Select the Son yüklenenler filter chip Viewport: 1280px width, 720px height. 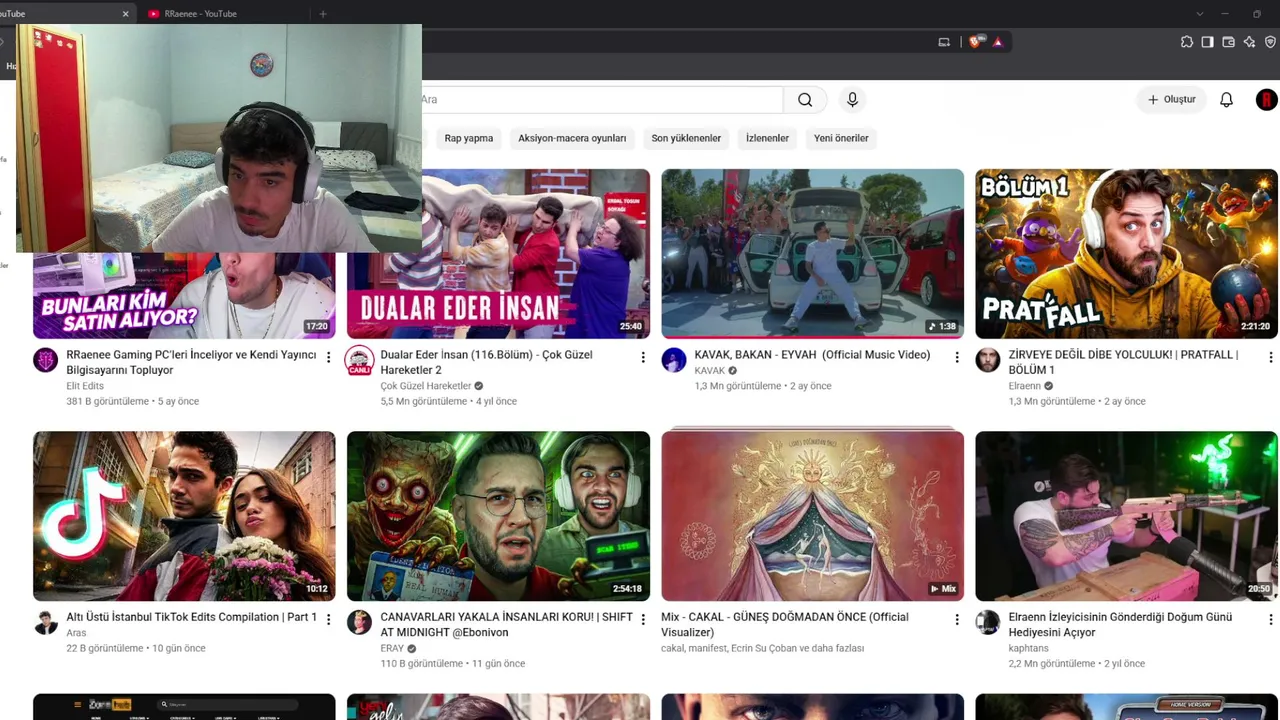[x=686, y=138]
